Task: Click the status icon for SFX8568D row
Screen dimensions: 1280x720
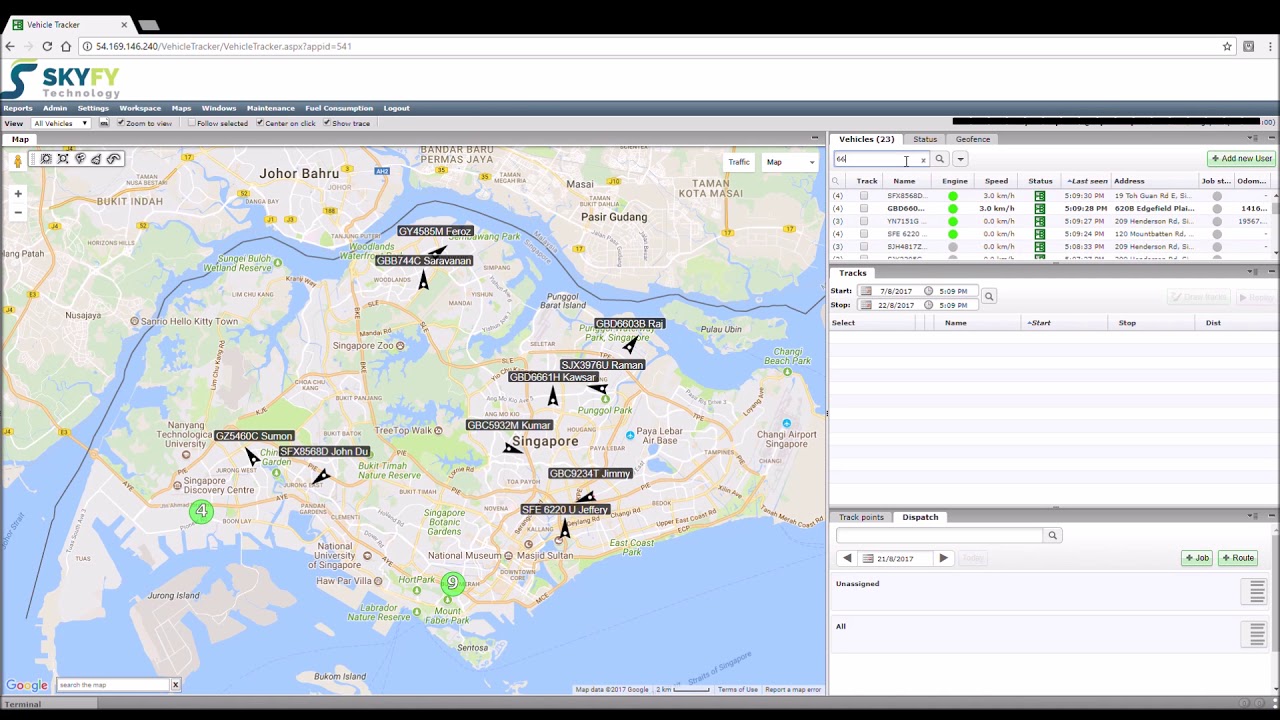Action: pos(1040,196)
